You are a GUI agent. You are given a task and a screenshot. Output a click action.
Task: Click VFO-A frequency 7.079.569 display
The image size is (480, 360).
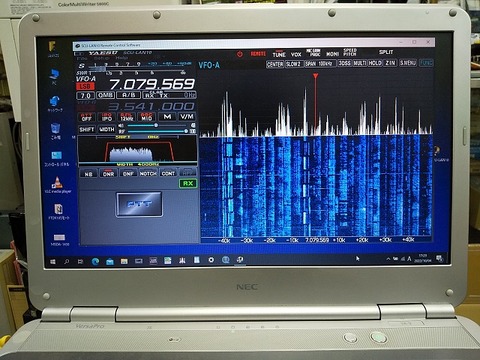tap(152, 84)
